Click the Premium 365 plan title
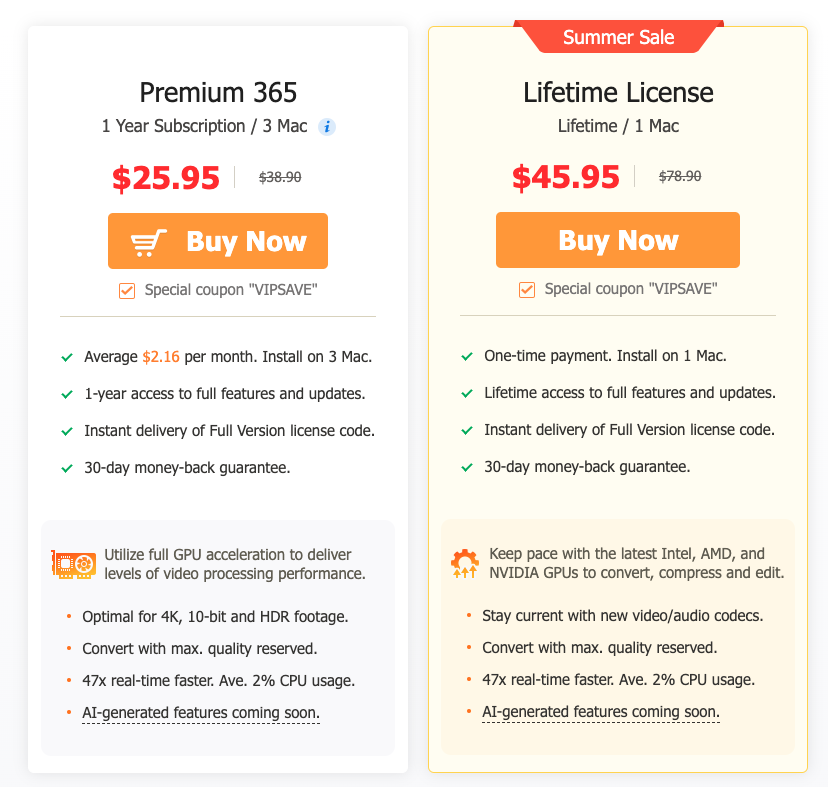828x787 pixels. [218, 93]
